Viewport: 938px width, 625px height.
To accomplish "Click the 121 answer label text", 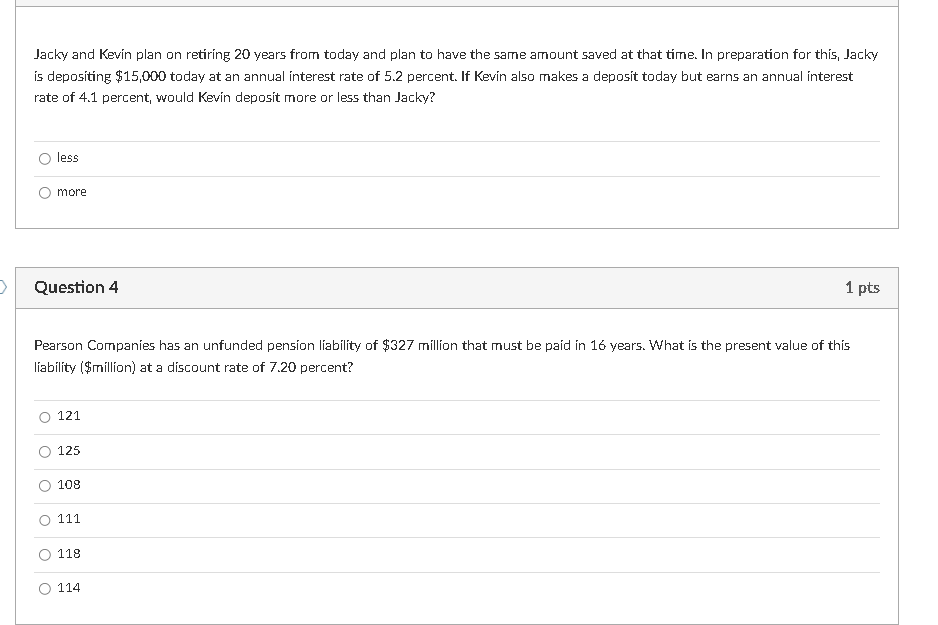I will point(68,416).
